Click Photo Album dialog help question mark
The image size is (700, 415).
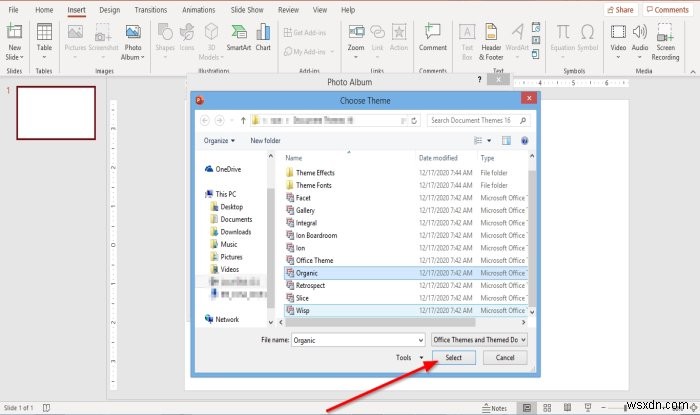pyautogui.click(x=479, y=79)
